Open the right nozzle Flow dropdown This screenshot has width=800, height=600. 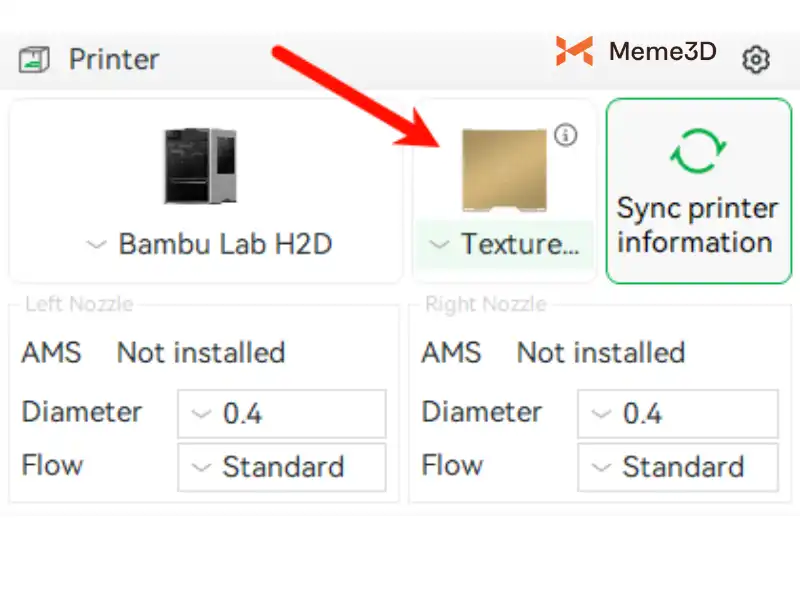[678, 467]
